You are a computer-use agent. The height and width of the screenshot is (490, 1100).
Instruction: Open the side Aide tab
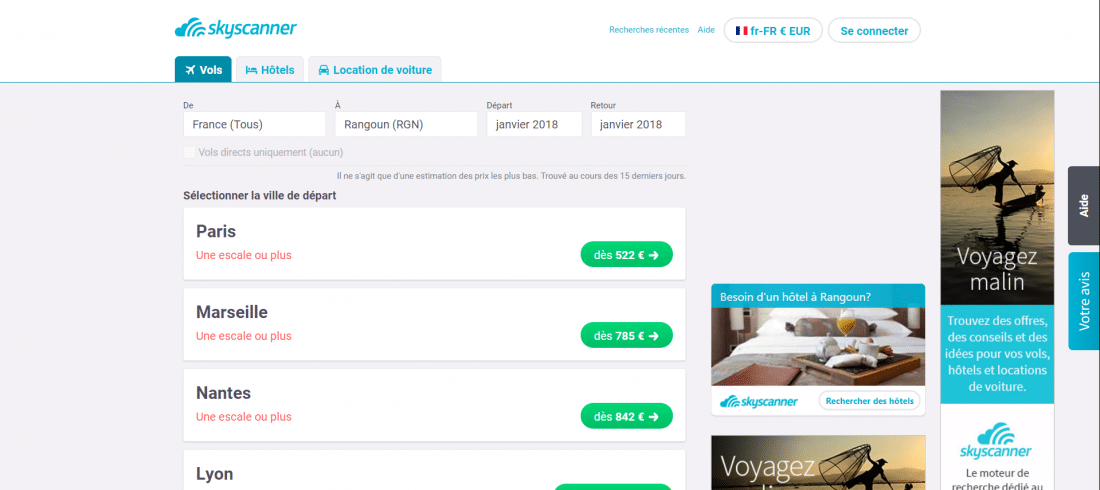(x=1084, y=206)
